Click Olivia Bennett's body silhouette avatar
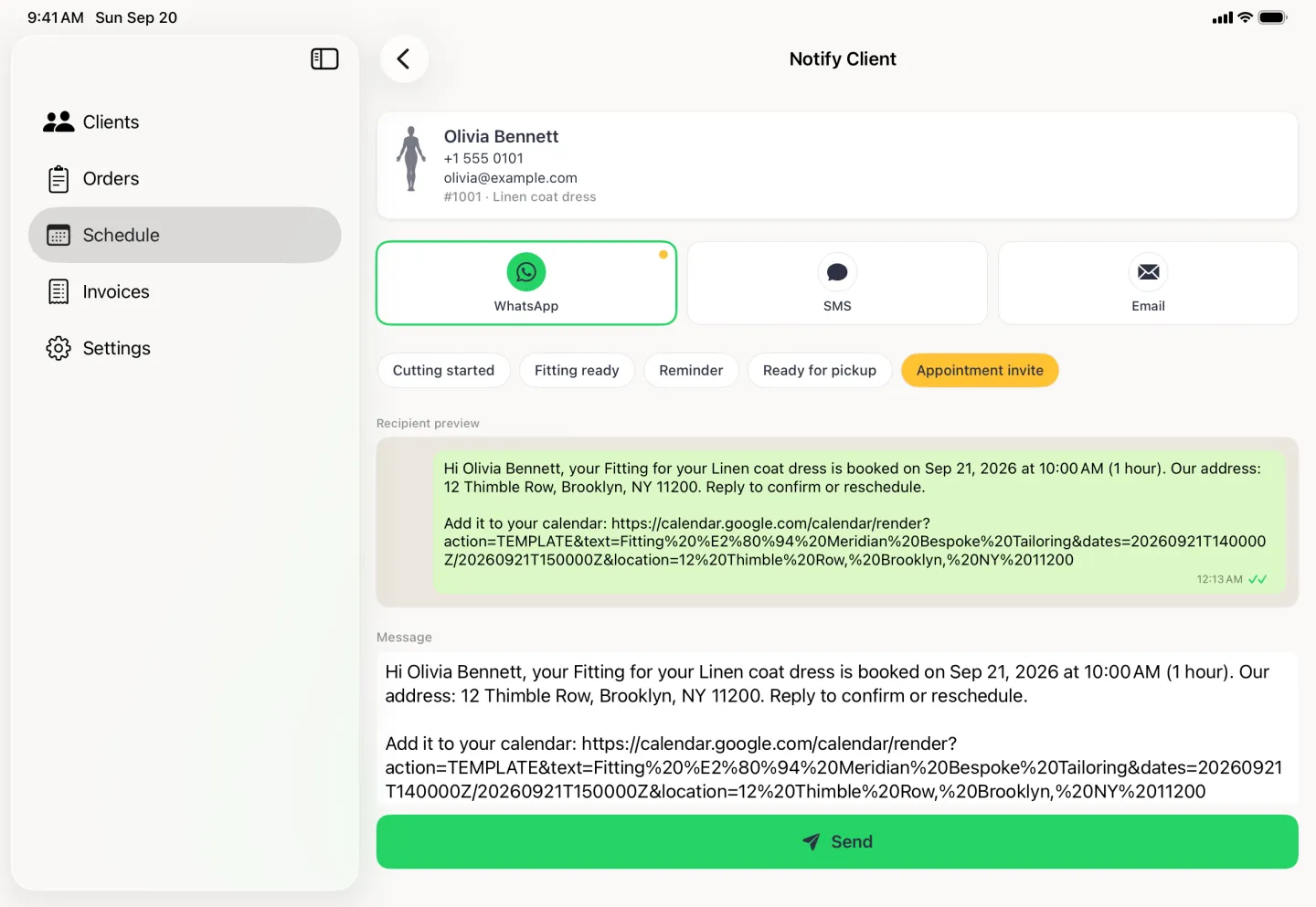The height and width of the screenshot is (907, 1316). (x=411, y=159)
